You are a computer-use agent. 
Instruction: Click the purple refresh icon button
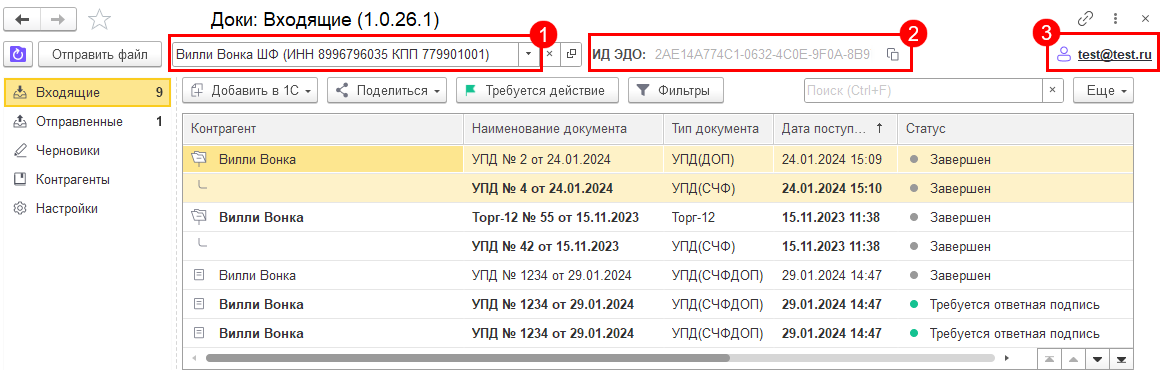pyautogui.click(x=19, y=54)
